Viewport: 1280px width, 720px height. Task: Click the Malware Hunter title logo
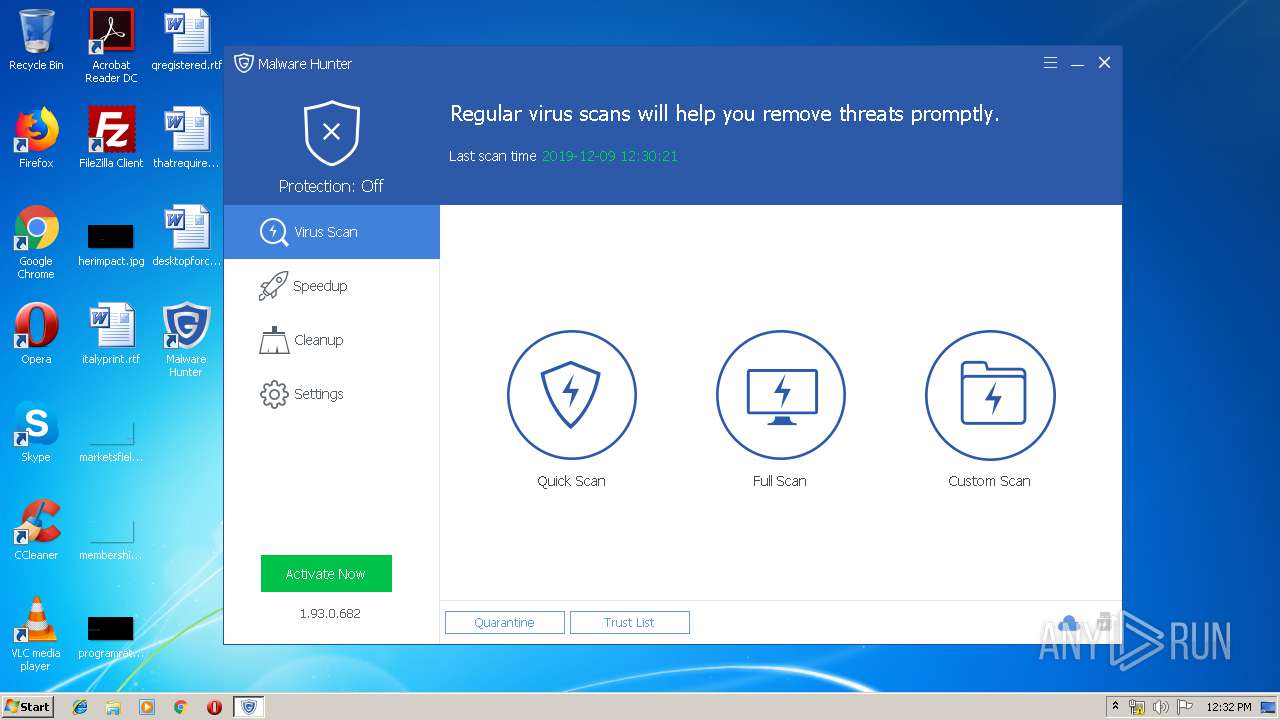(x=244, y=64)
